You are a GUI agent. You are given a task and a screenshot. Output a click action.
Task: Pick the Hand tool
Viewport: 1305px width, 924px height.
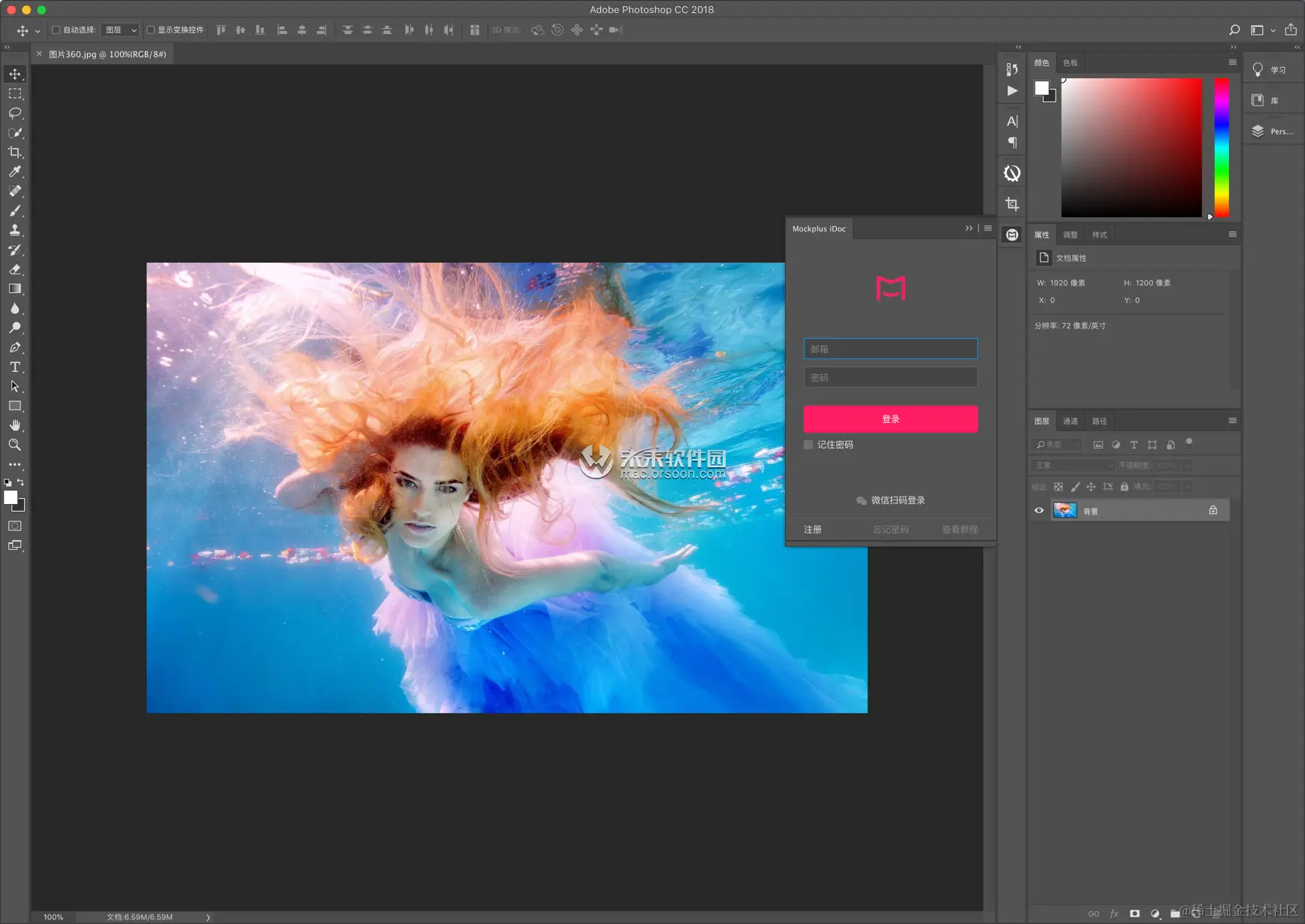(x=15, y=425)
